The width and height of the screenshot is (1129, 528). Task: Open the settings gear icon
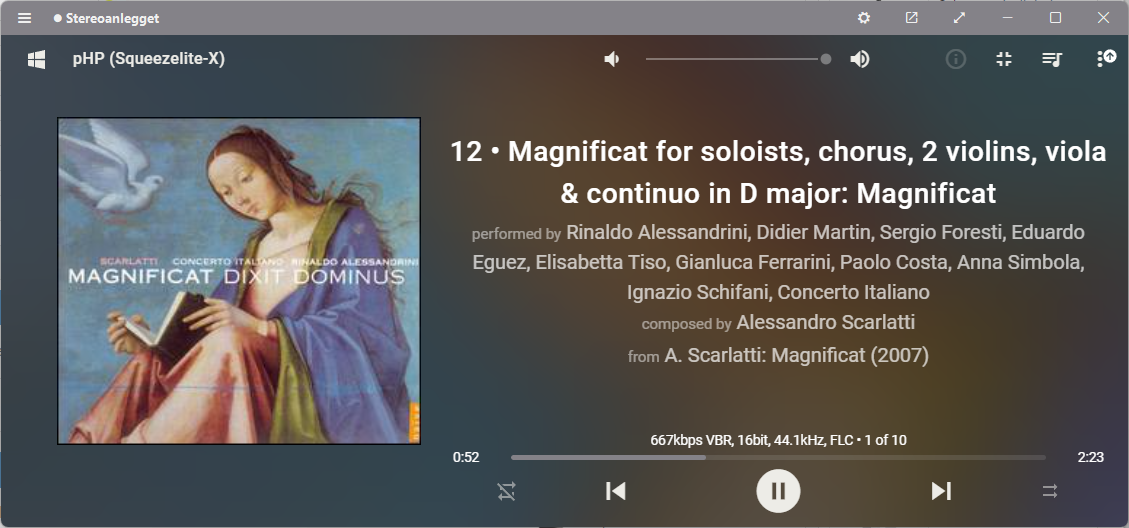tap(864, 18)
